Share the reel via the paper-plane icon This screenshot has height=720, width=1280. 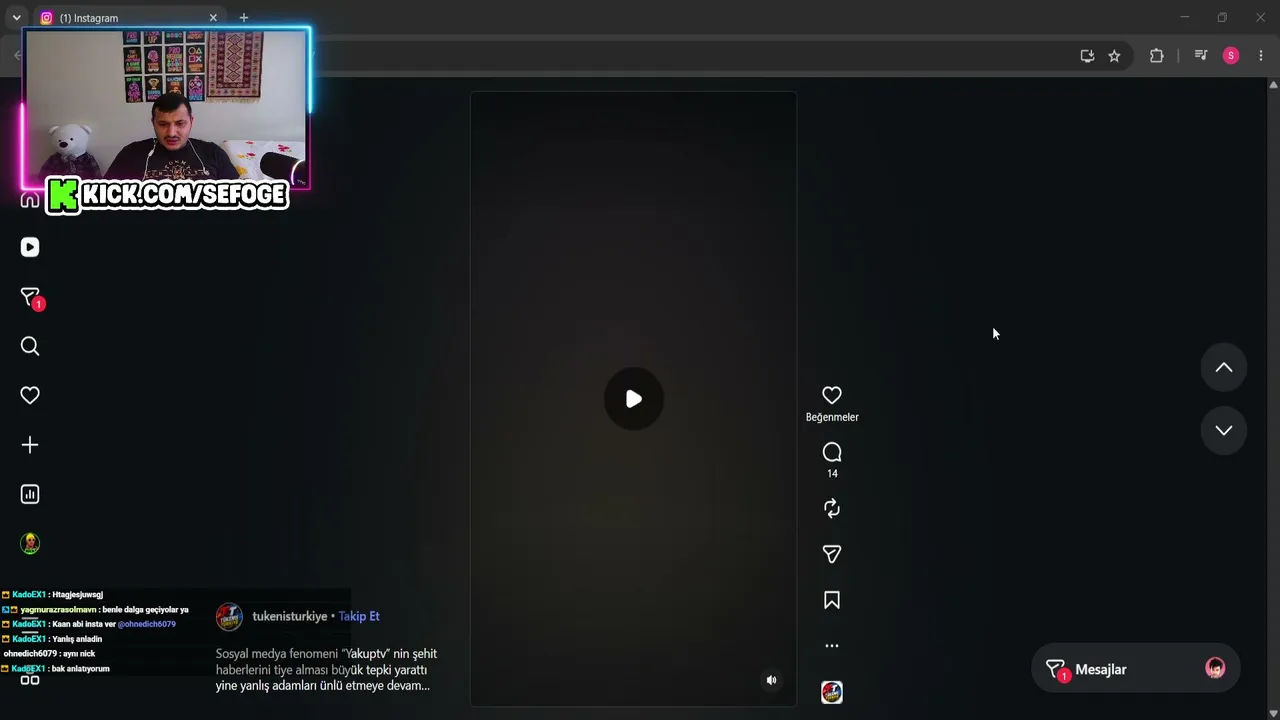pos(832,554)
